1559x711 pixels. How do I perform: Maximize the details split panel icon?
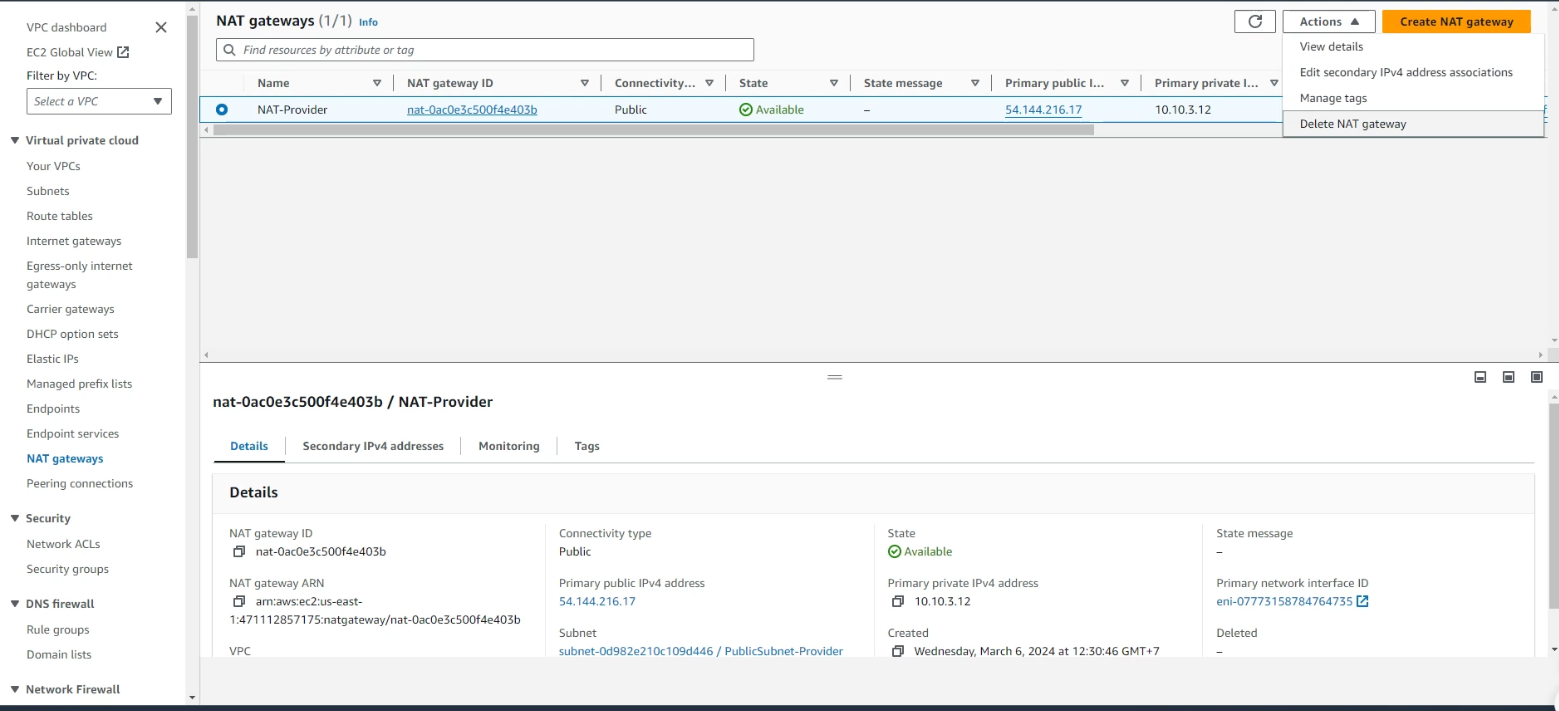(1537, 377)
